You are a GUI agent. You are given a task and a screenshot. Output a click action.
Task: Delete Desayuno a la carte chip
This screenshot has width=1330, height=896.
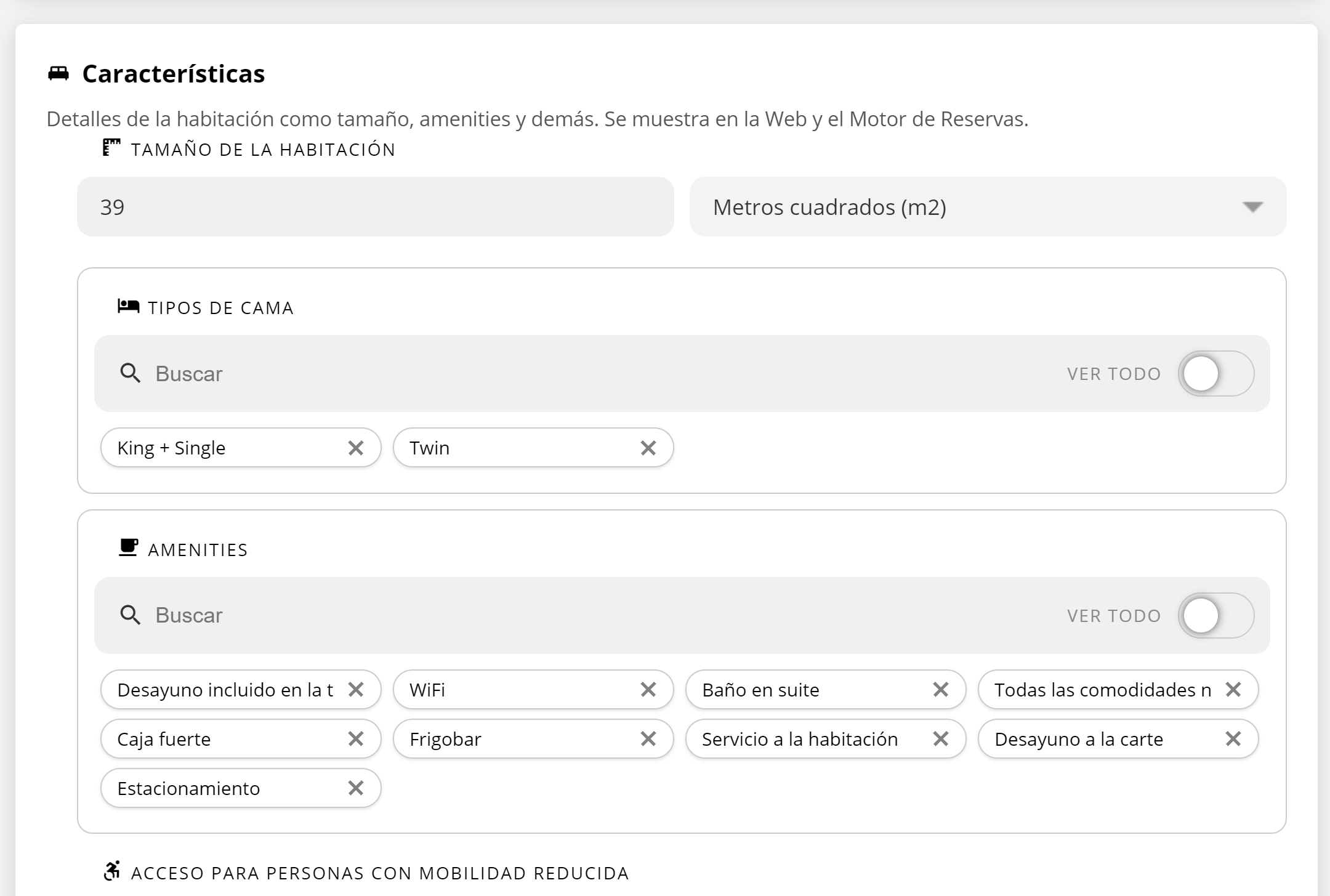pos(1233,738)
